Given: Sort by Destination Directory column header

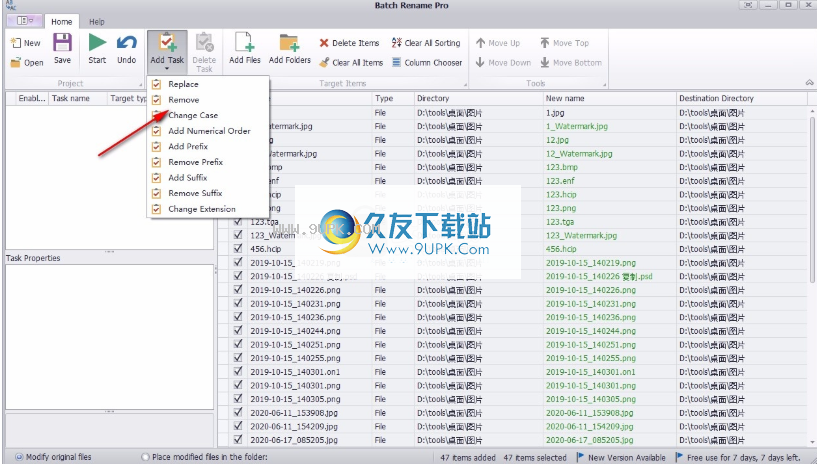Looking at the screenshot, I should coord(741,98).
